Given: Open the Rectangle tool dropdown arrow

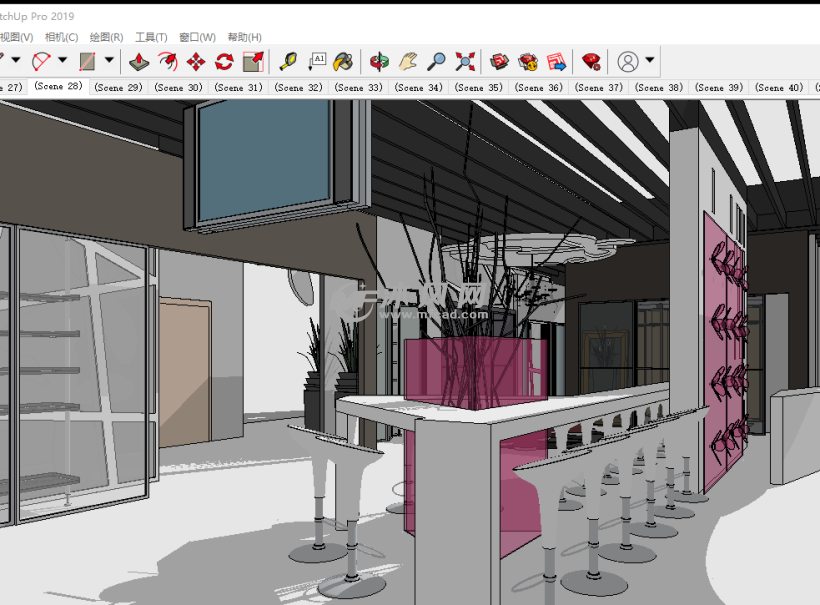Looking at the screenshot, I should coord(109,60).
